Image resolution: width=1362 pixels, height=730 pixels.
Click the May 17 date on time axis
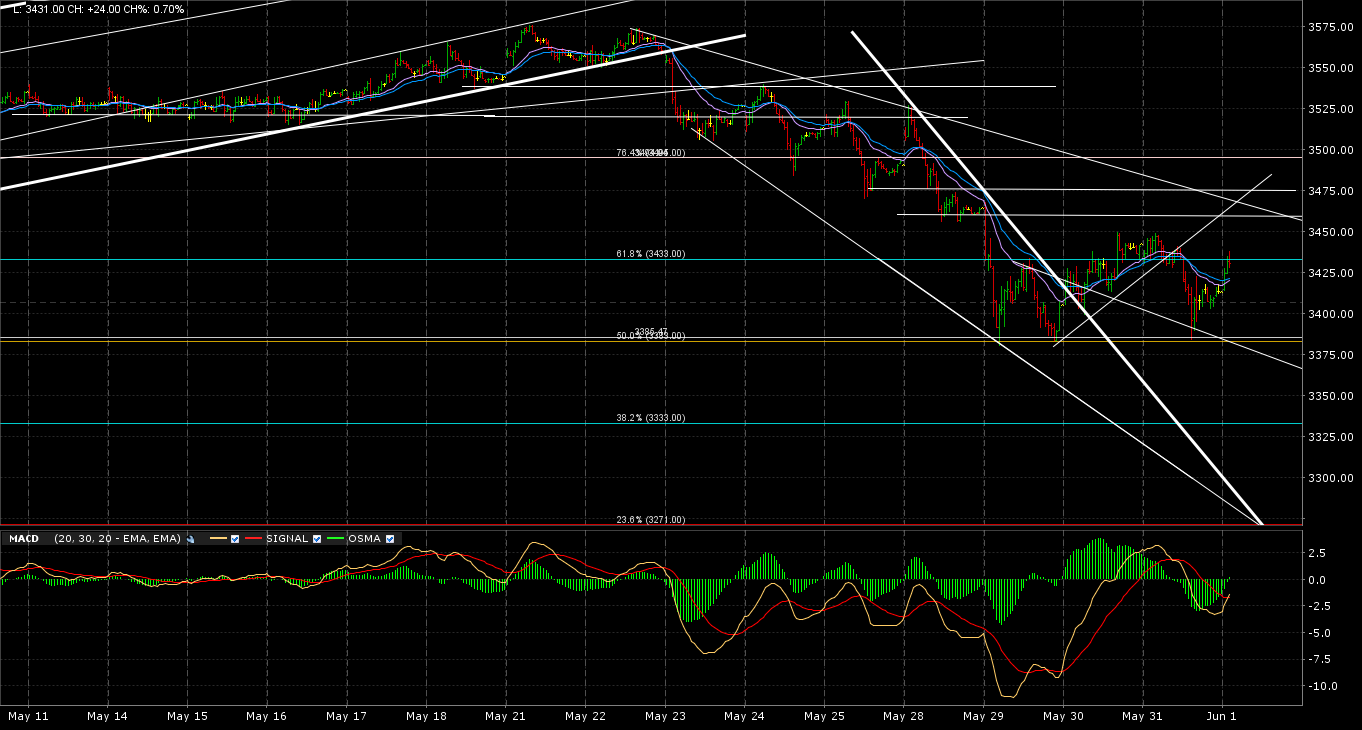click(344, 717)
